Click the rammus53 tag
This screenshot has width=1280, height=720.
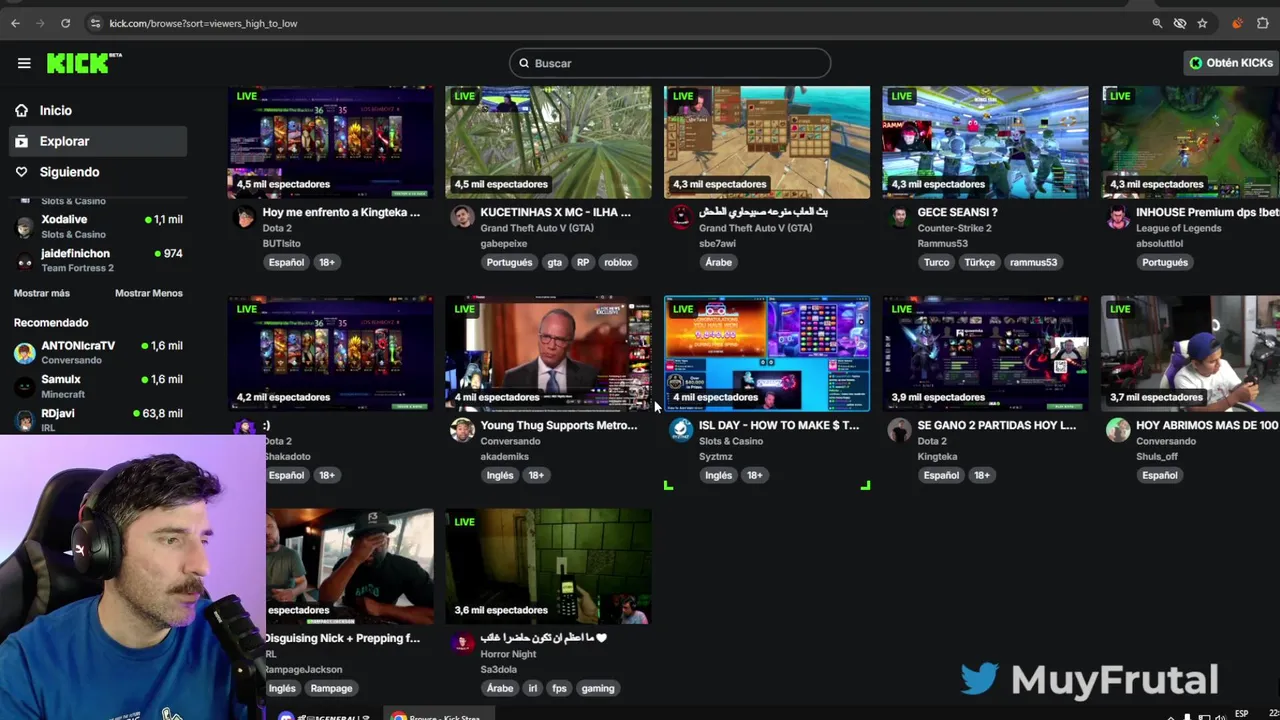tap(1033, 262)
